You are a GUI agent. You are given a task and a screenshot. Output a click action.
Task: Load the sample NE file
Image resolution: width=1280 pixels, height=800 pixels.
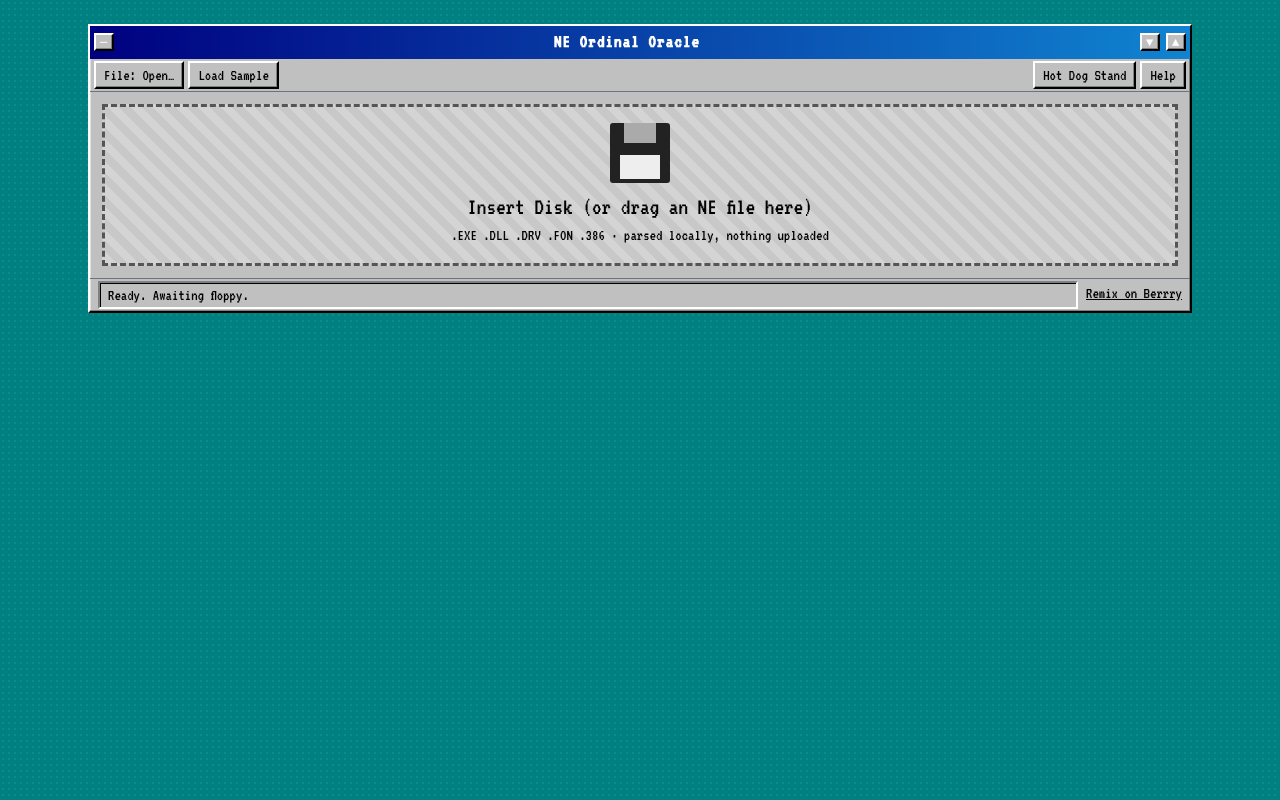234,75
